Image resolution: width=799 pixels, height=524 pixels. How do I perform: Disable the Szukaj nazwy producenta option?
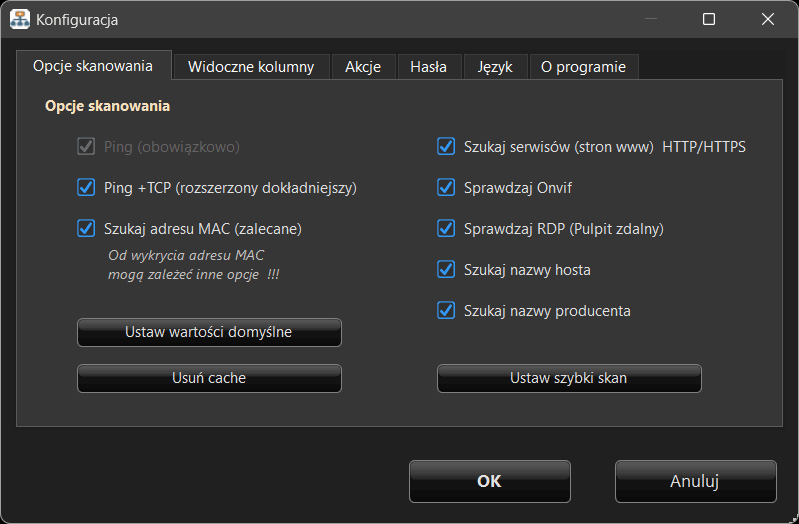coord(446,310)
